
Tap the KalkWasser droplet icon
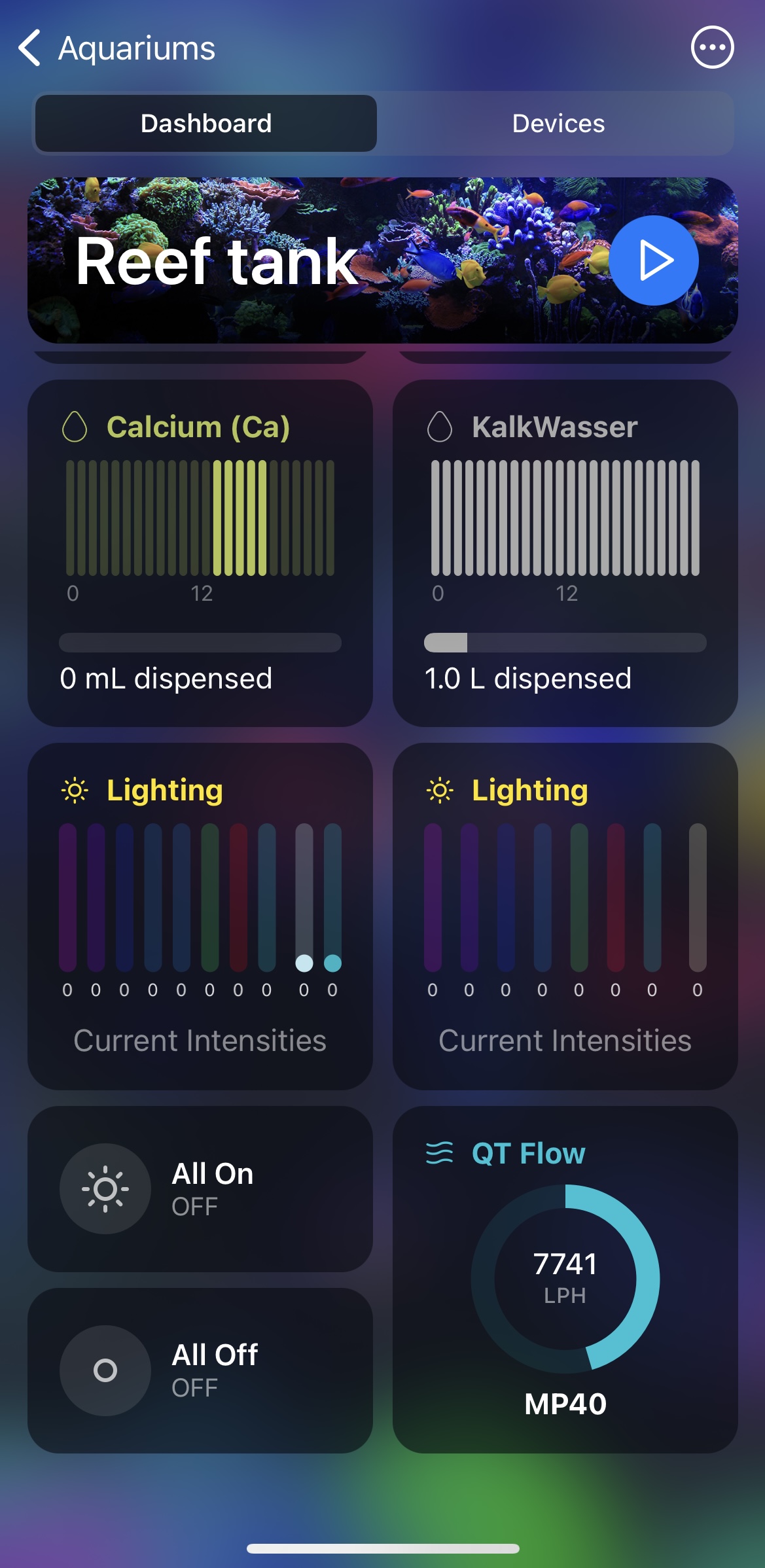(440, 427)
